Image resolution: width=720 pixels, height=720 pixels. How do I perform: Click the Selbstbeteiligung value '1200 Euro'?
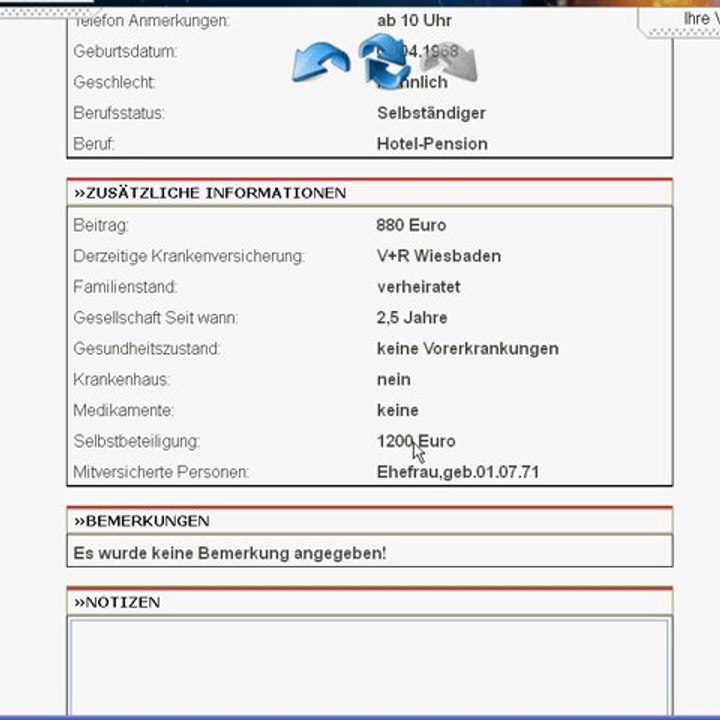(x=416, y=441)
